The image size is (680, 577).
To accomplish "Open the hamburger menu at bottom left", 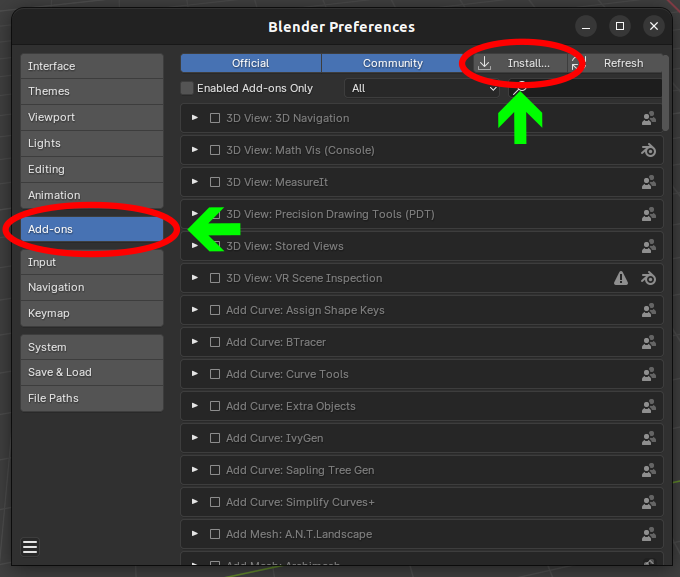I will pos(30,547).
